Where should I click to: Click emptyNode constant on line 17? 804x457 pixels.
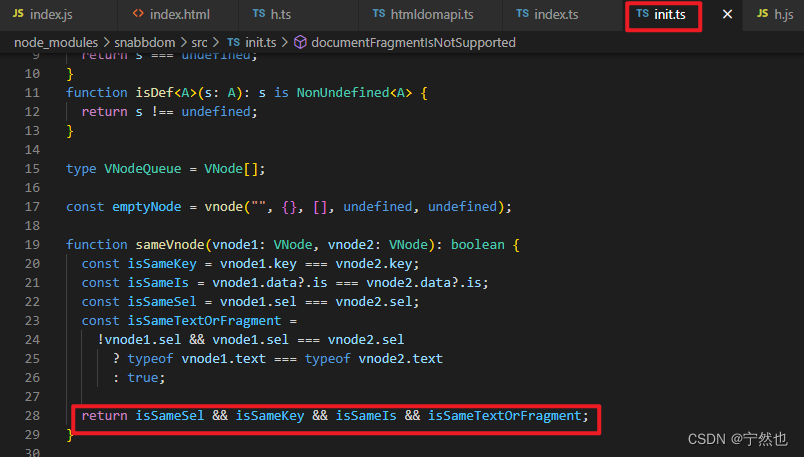click(147, 207)
